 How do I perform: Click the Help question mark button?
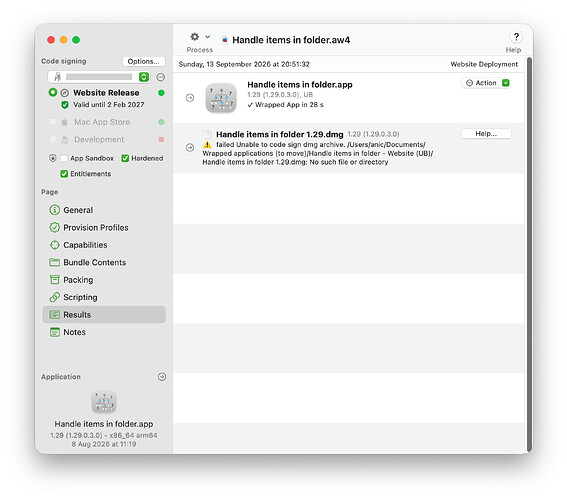click(516, 37)
